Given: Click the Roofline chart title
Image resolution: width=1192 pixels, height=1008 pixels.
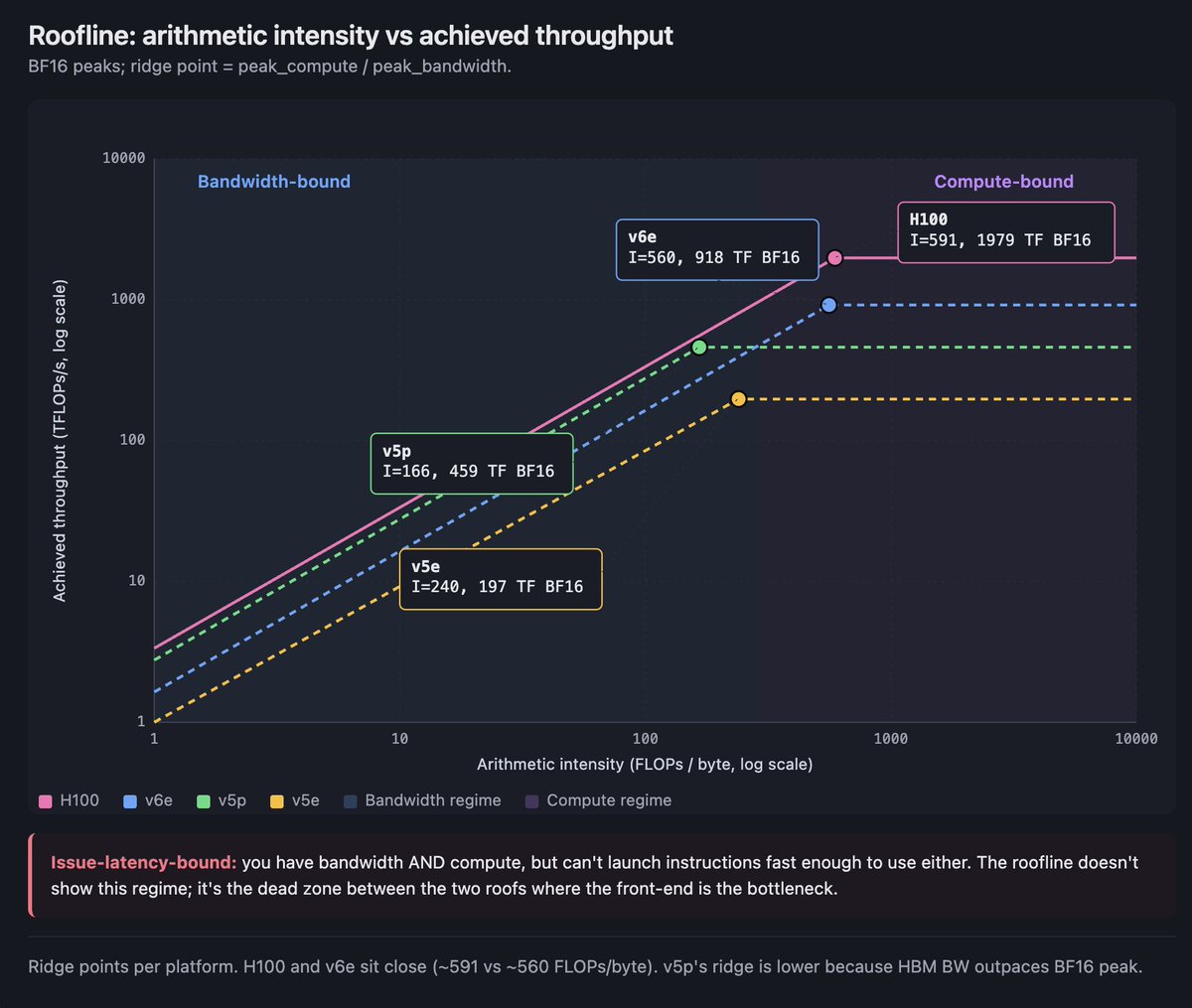Looking at the screenshot, I should coord(351,36).
